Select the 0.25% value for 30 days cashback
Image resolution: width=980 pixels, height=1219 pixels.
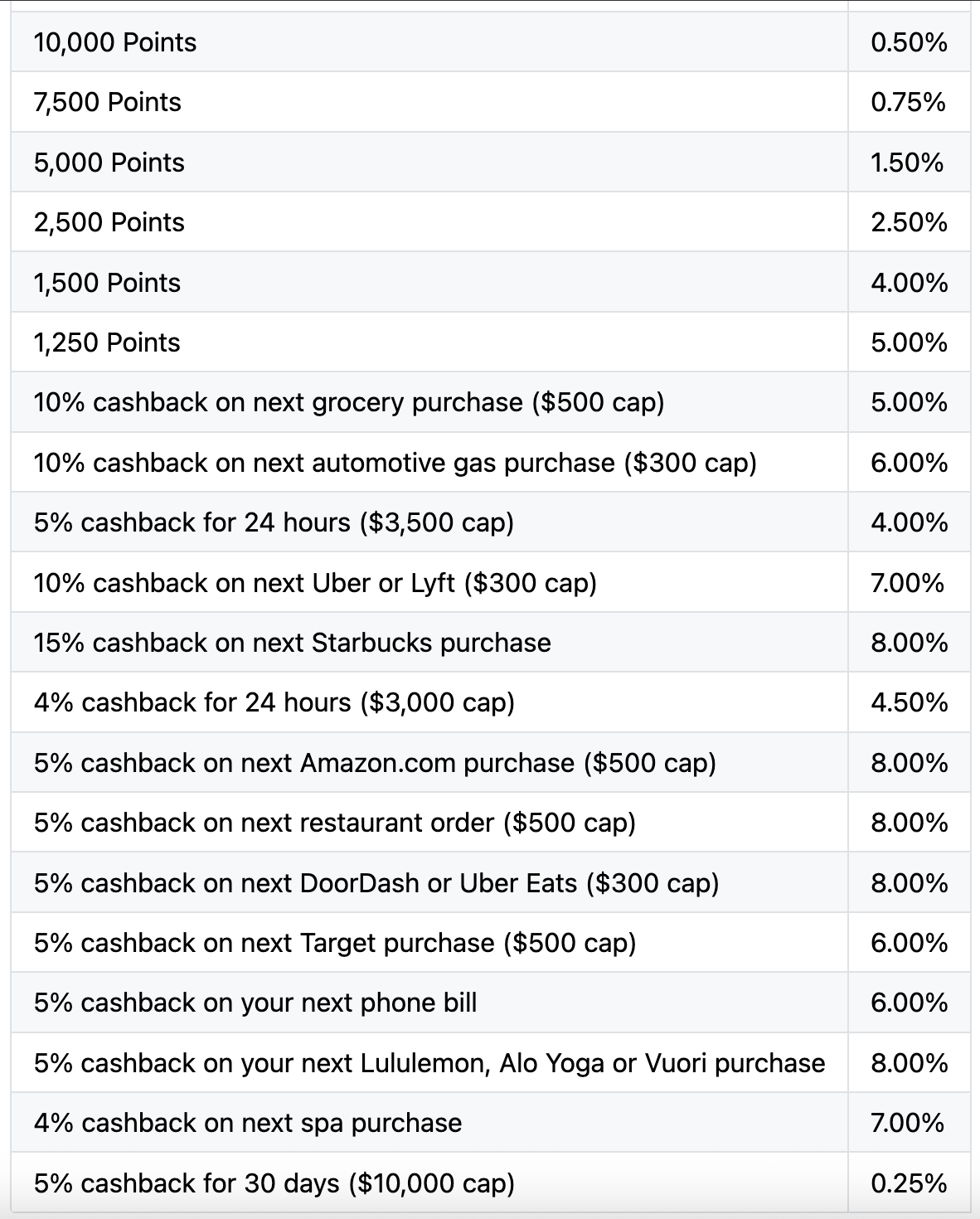pos(909,1183)
